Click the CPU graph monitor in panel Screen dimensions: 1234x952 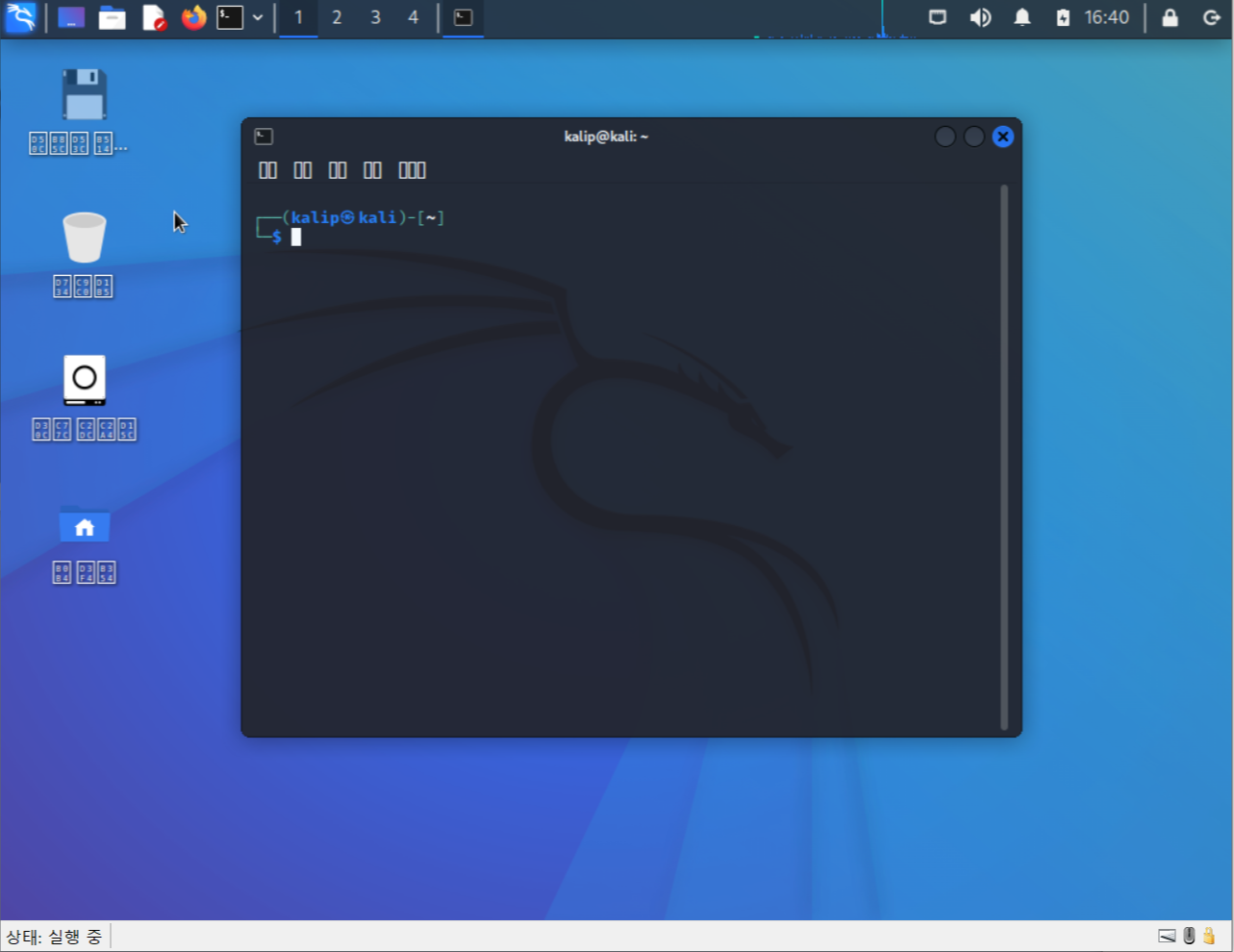click(x=834, y=18)
